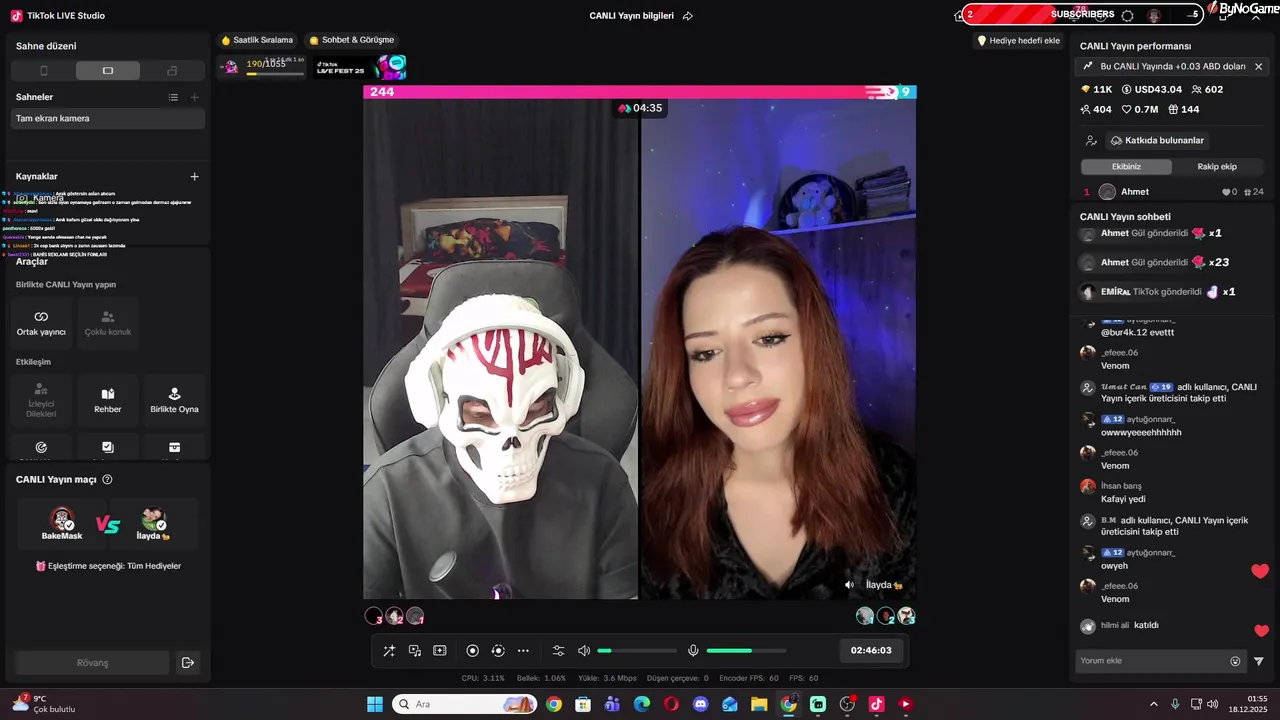Image resolution: width=1280 pixels, height=720 pixels.
Task: Open the Birlikte Oyna tool
Action: click(x=174, y=400)
